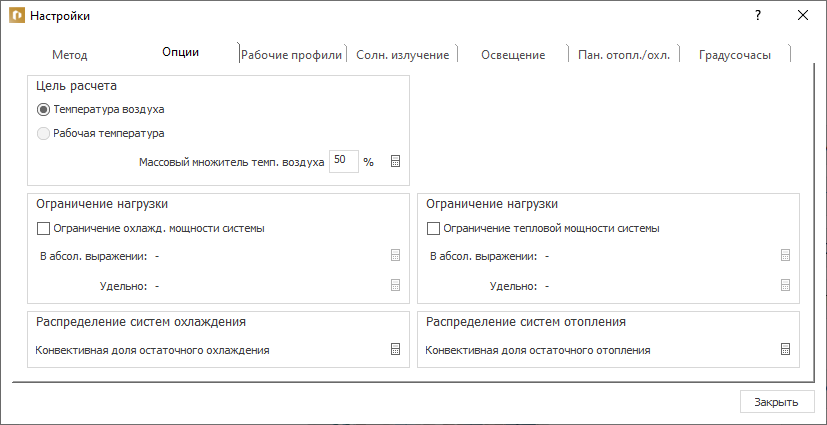The height and width of the screenshot is (425, 827).
Task: Click the Распределение систем отопления heading
Action: click(x=526, y=322)
